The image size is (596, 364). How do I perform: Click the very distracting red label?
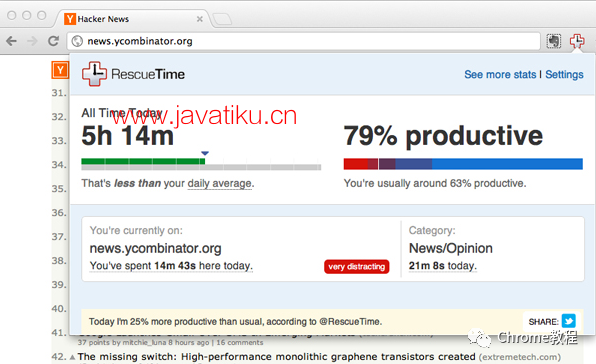(x=357, y=266)
